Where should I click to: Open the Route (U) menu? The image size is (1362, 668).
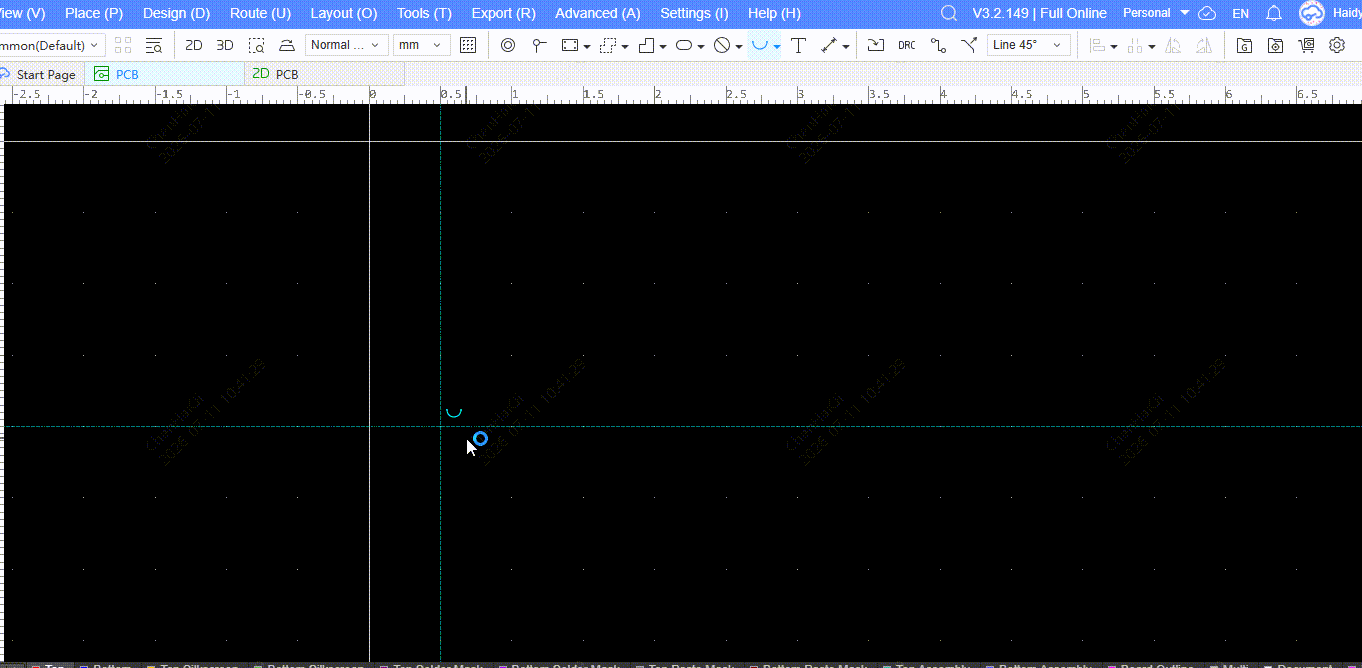(x=260, y=13)
